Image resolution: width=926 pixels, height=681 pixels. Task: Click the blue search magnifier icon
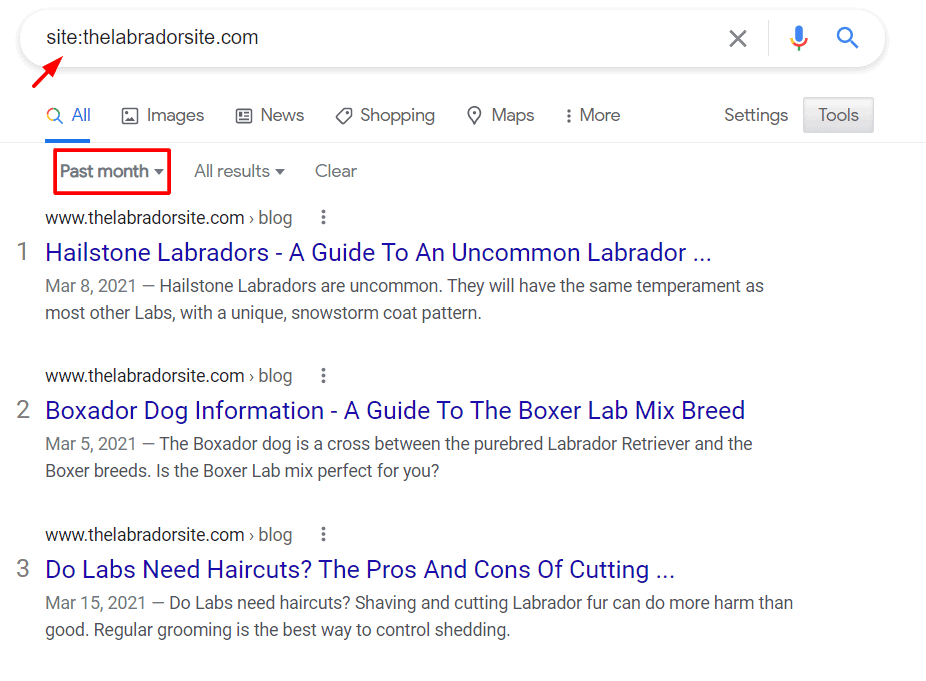point(847,38)
